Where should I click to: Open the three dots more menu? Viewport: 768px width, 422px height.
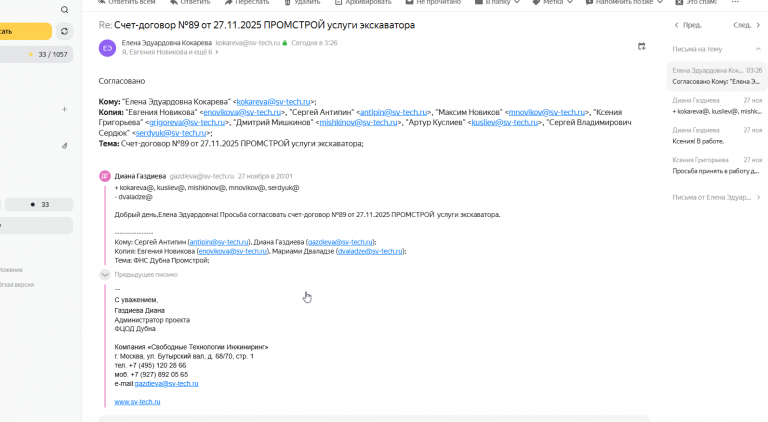[735, 2]
